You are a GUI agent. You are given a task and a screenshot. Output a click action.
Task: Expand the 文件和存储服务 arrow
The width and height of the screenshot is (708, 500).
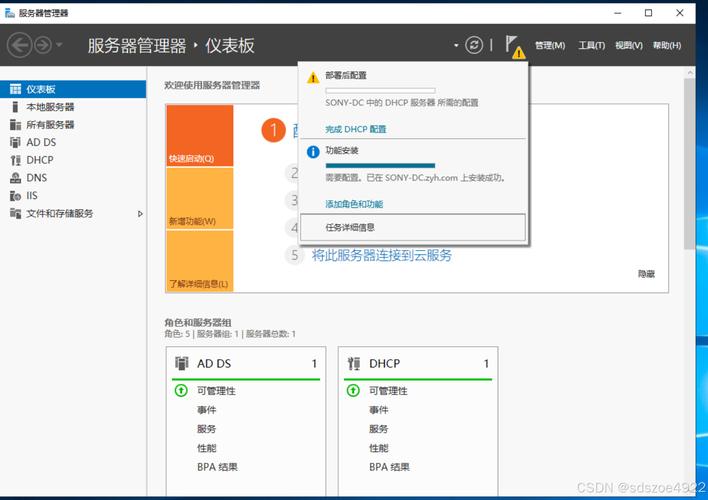[x=140, y=214]
